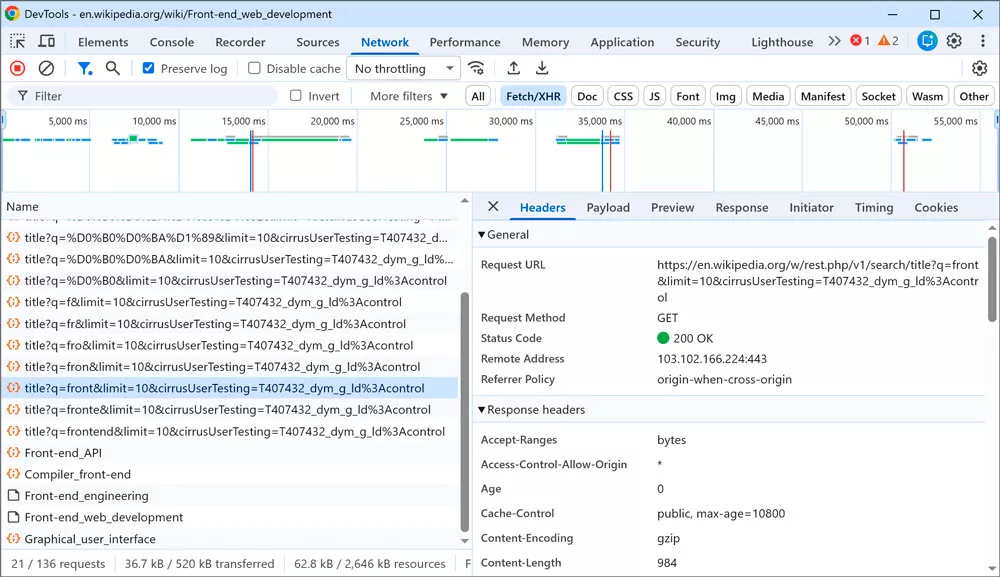
Task: Click the headers pane scrollbar thumb
Action: pyautogui.click(x=992, y=279)
